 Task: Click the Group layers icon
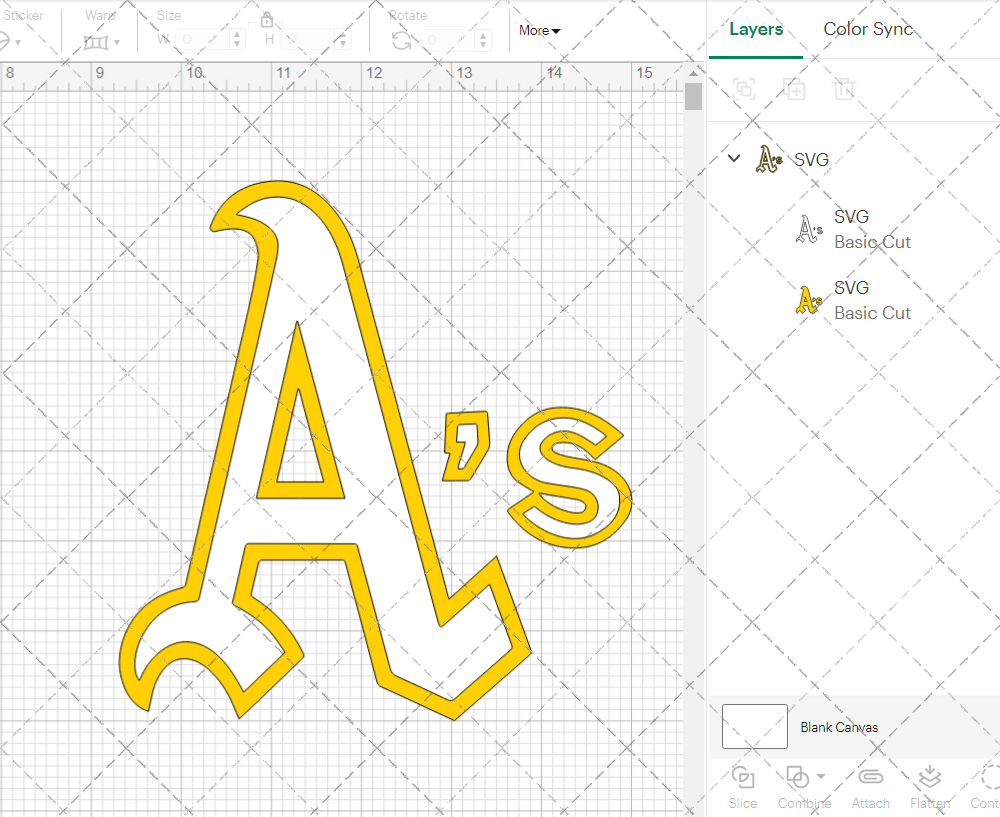(x=744, y=89)
